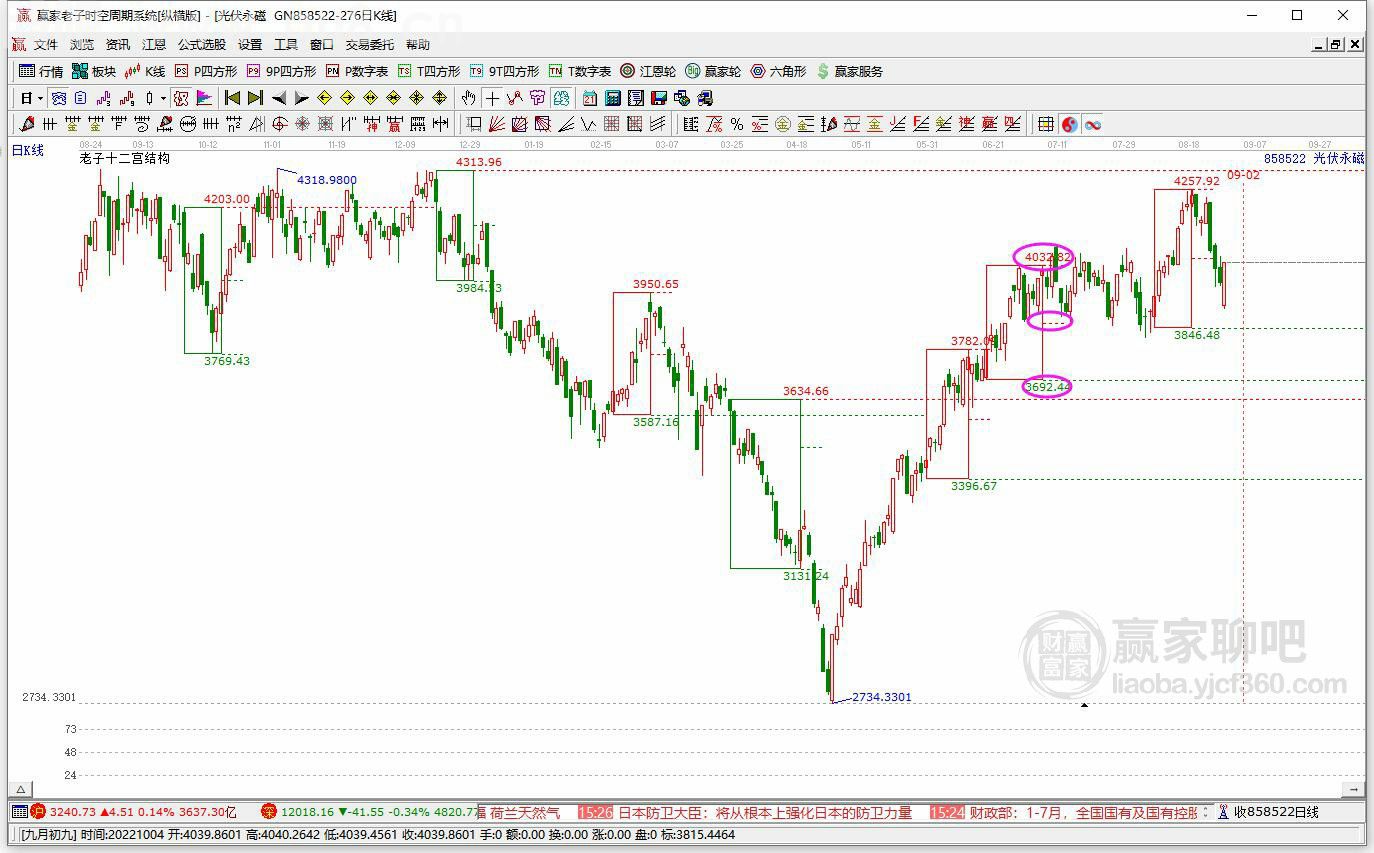Image resolution: width=1374 pixels, height=853 pixels.
Task: Open the 帮助 menu
Action: (x=418, y=45)
